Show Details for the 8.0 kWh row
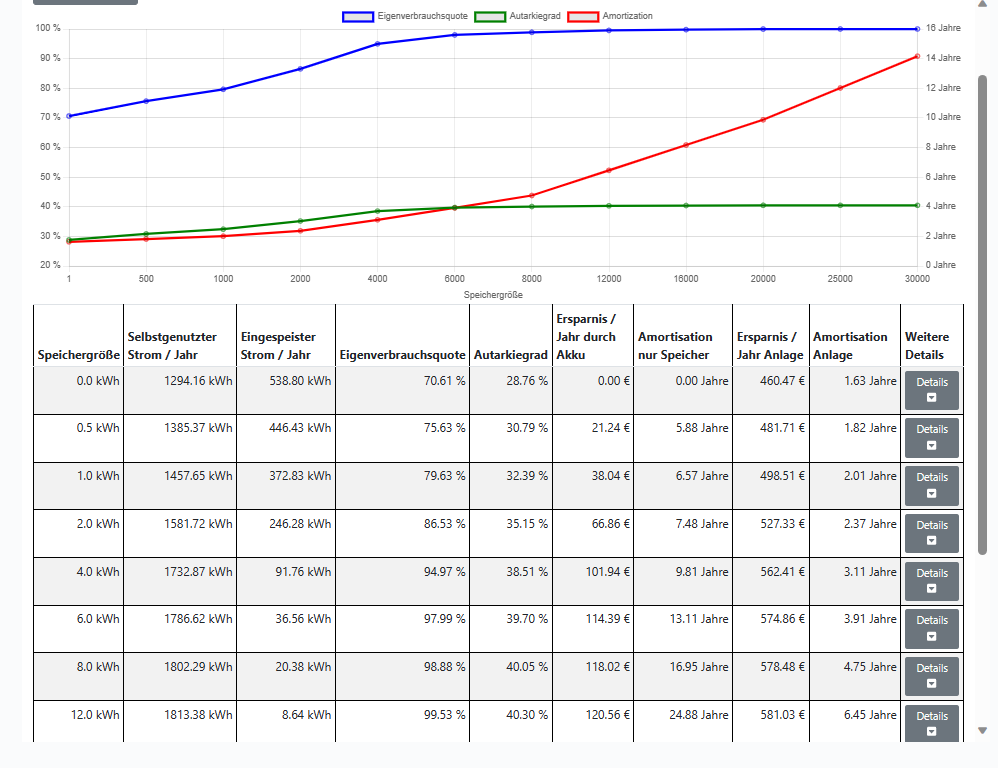The height and width of the screenshot is (768, 998). (932, 676)
